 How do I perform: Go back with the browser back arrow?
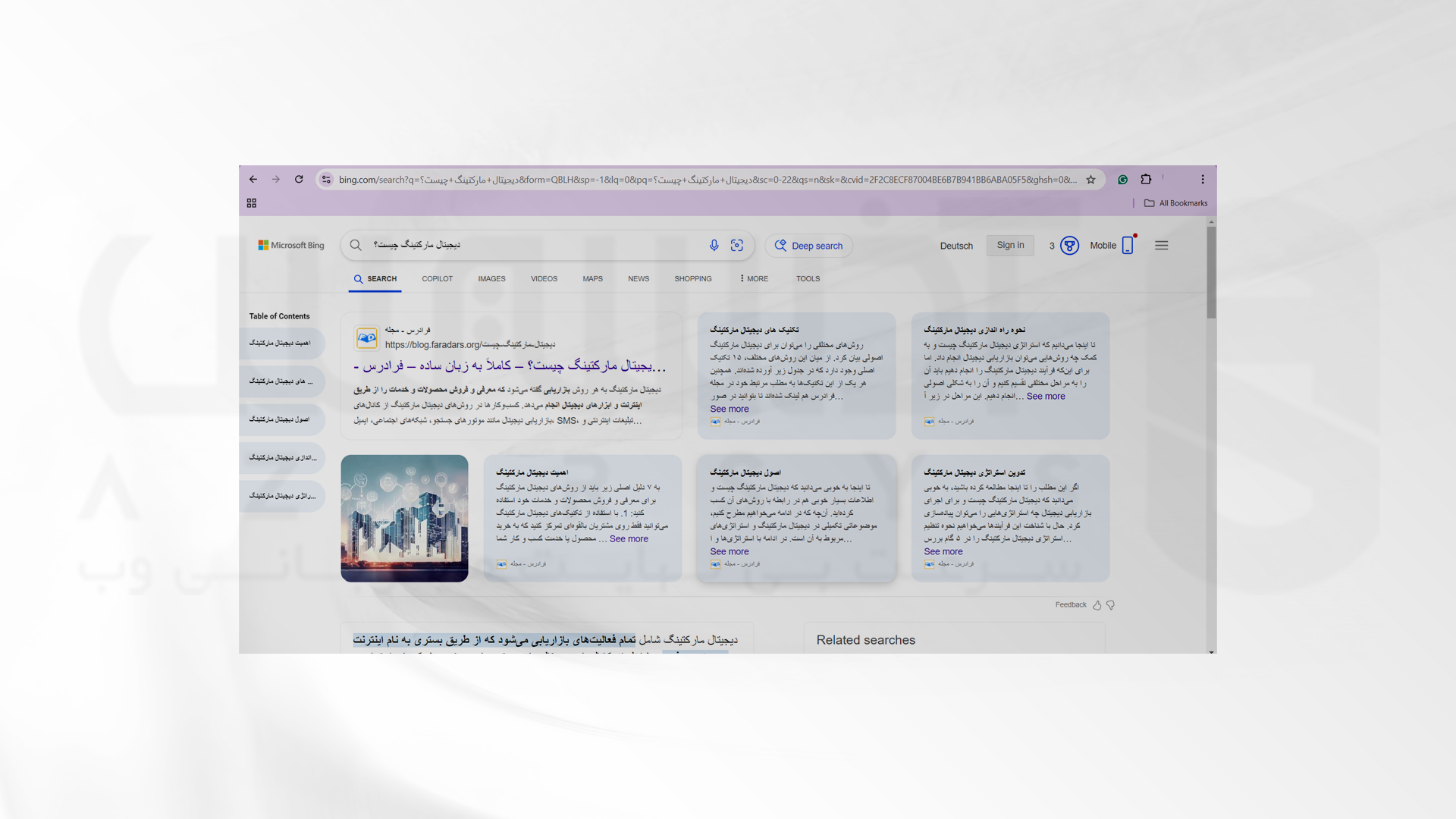tap(253, 180)
